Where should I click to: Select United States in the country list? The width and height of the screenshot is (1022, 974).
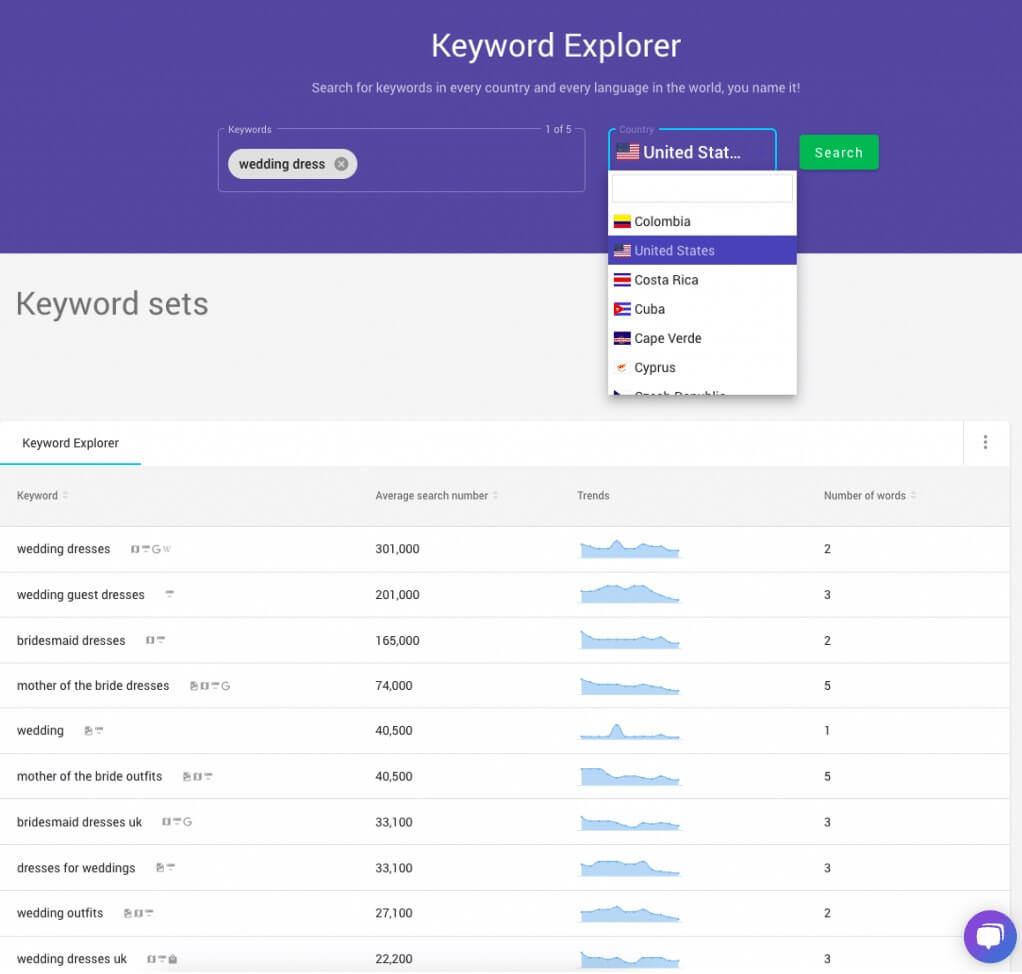(x=702, y=250)
